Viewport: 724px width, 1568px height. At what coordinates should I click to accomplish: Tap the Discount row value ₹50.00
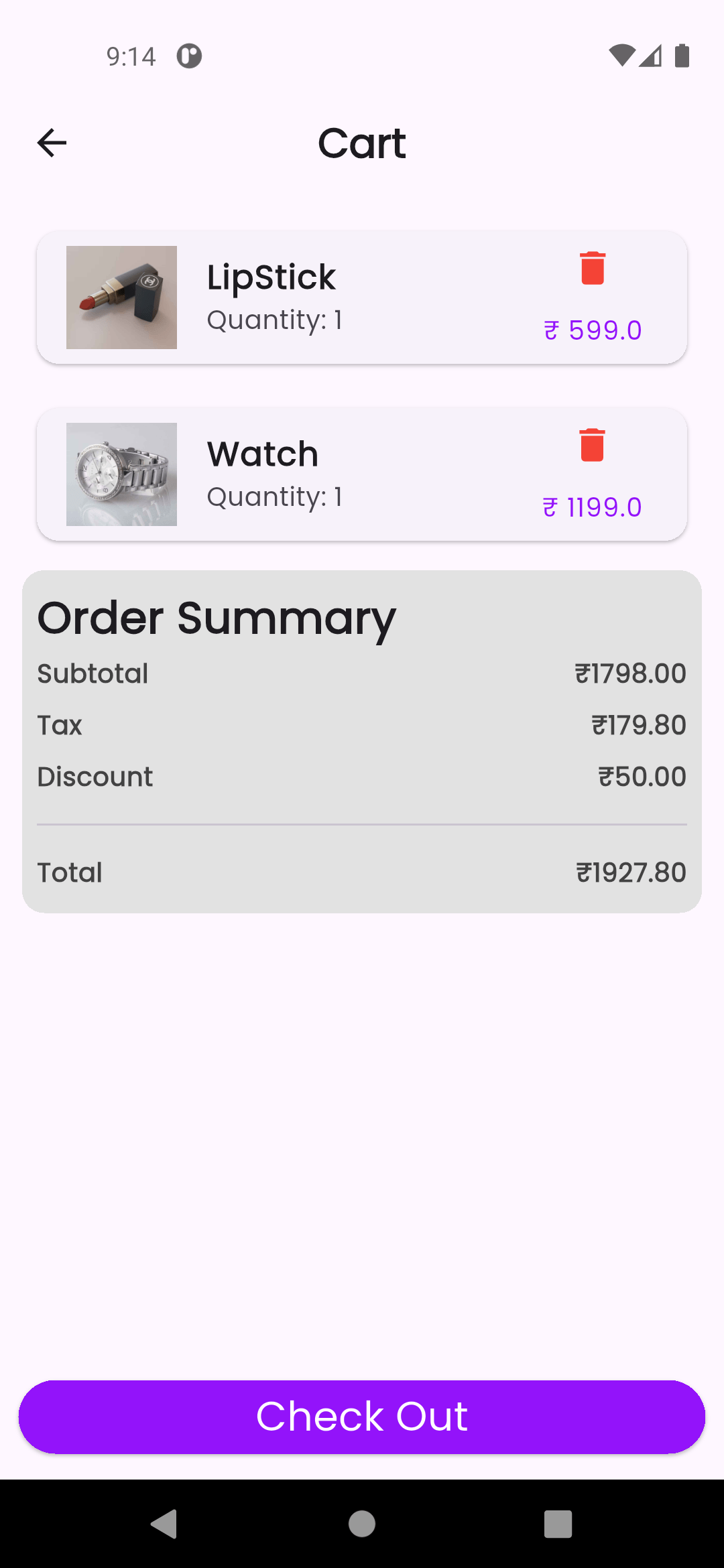[642, 777]
